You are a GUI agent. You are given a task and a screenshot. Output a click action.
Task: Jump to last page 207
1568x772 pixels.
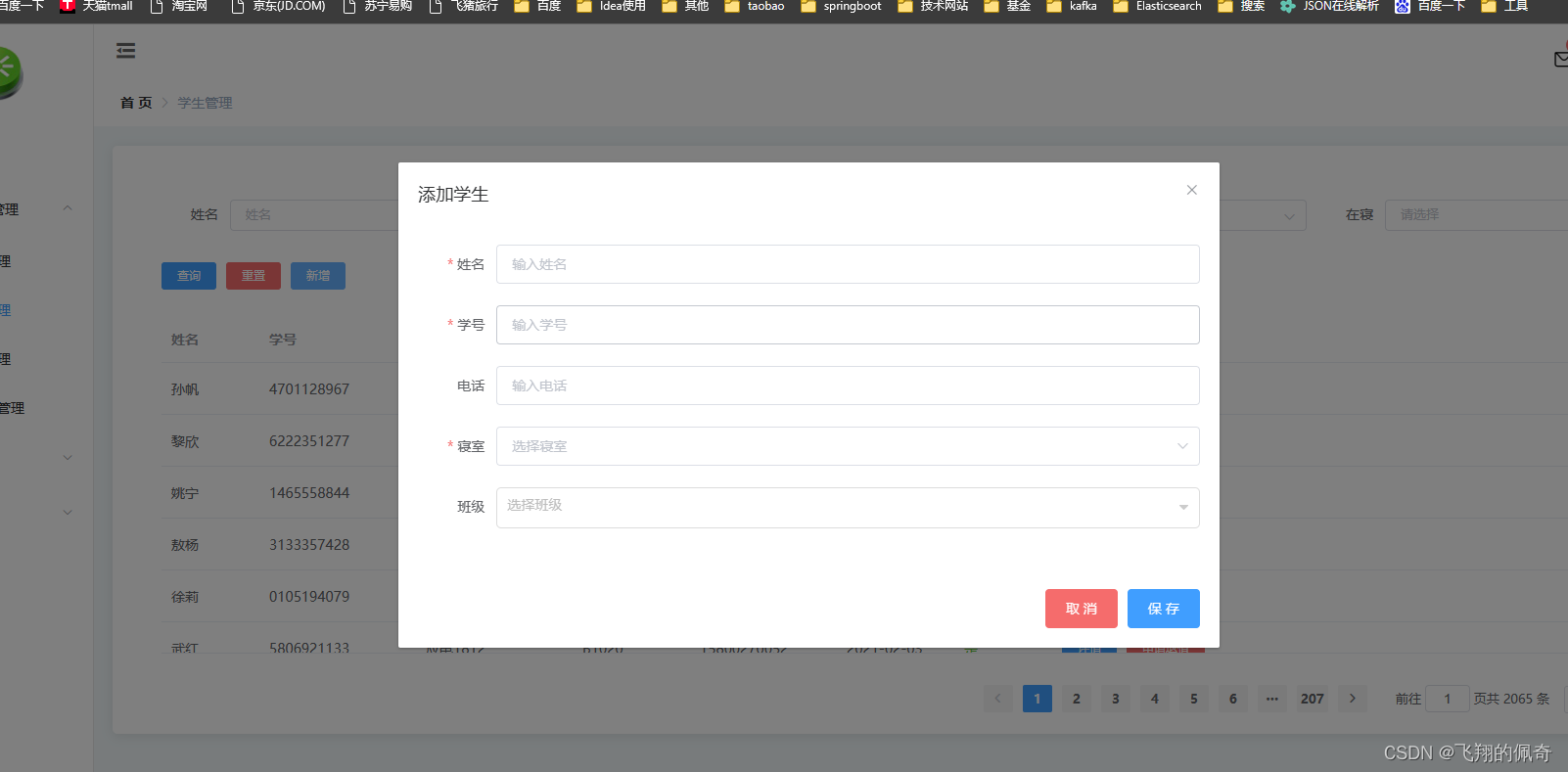tap(1313, 699)
